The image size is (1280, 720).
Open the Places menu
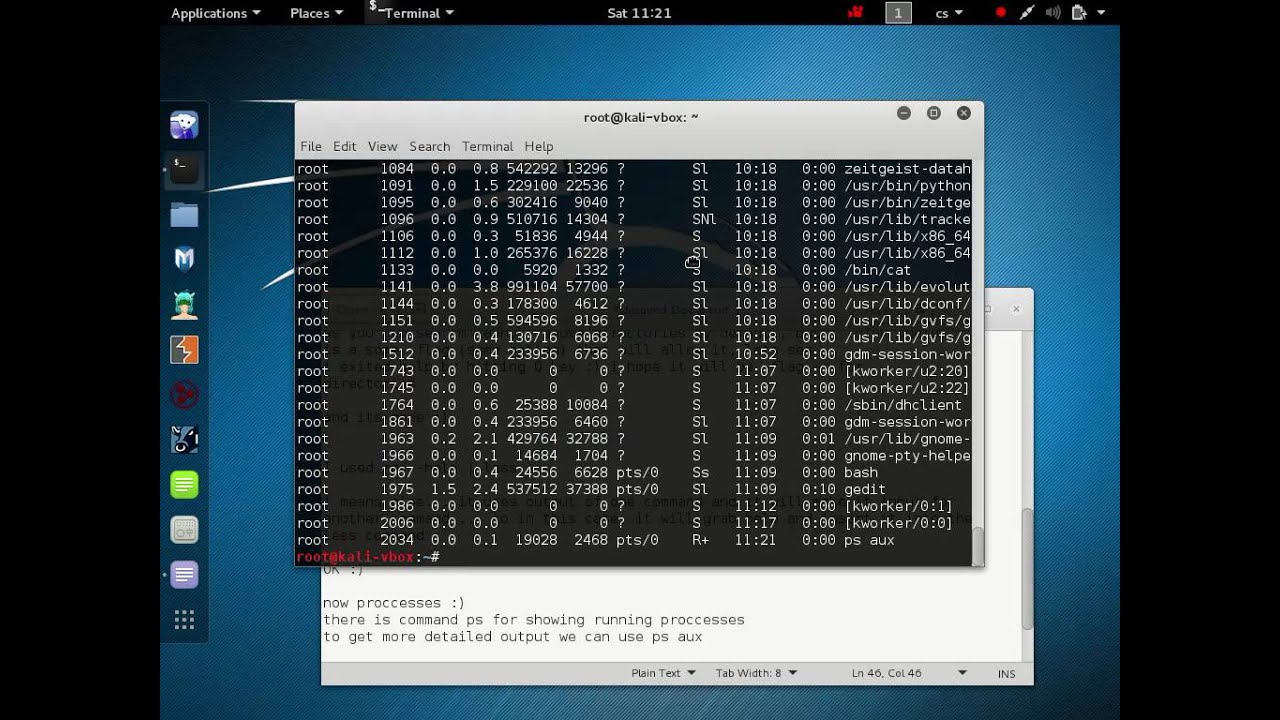pos(316,13)
